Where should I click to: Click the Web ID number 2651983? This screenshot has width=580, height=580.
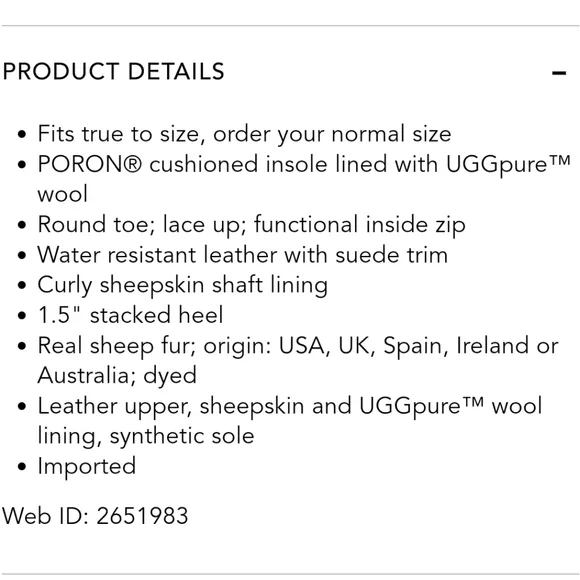click(x=142, y=516)
